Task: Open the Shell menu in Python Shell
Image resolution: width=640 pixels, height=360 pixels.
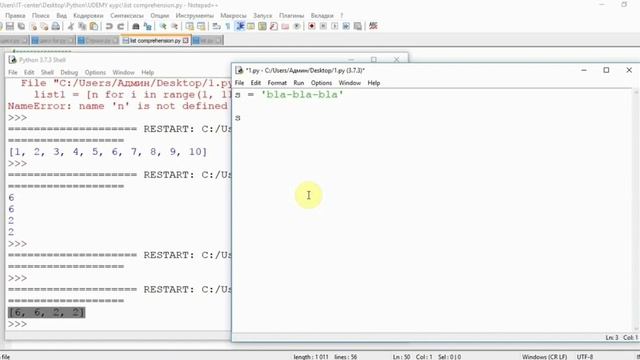Action: pos(47,72)
